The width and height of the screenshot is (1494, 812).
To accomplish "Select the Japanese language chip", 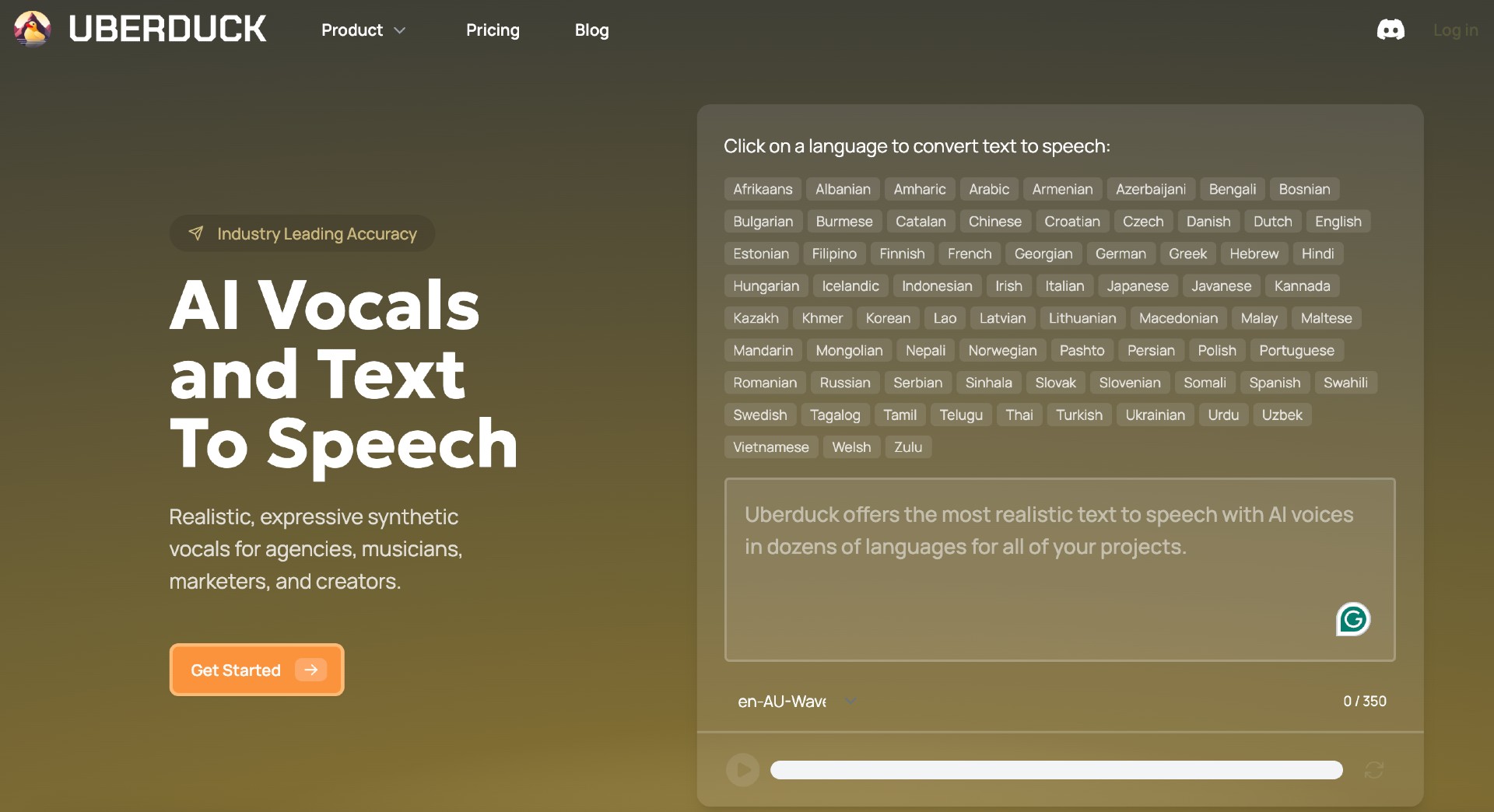I will [1137, 286].
